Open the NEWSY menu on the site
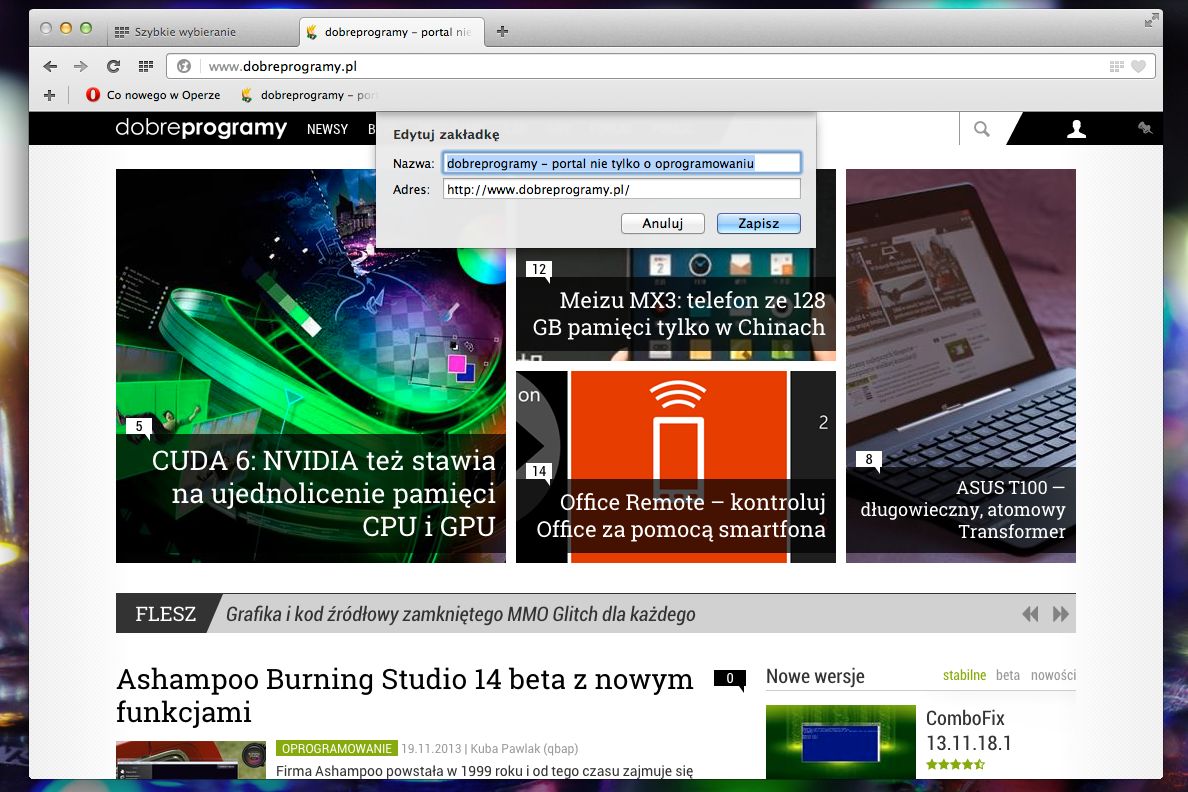This screenshot has height=792, width=1188. pos(327,130)
